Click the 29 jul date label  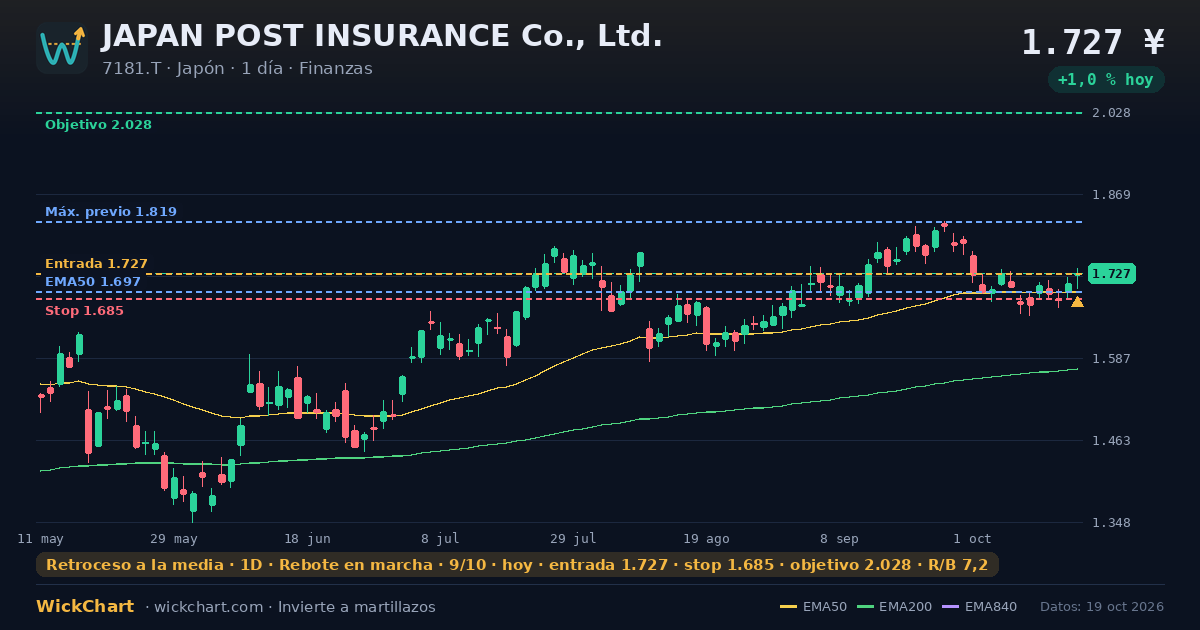[573, 539]
